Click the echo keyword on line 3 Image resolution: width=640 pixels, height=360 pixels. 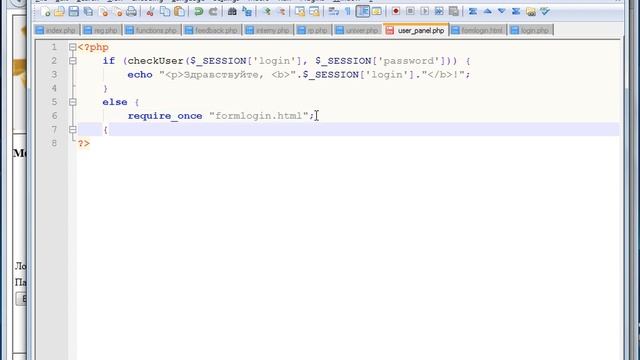140,75
